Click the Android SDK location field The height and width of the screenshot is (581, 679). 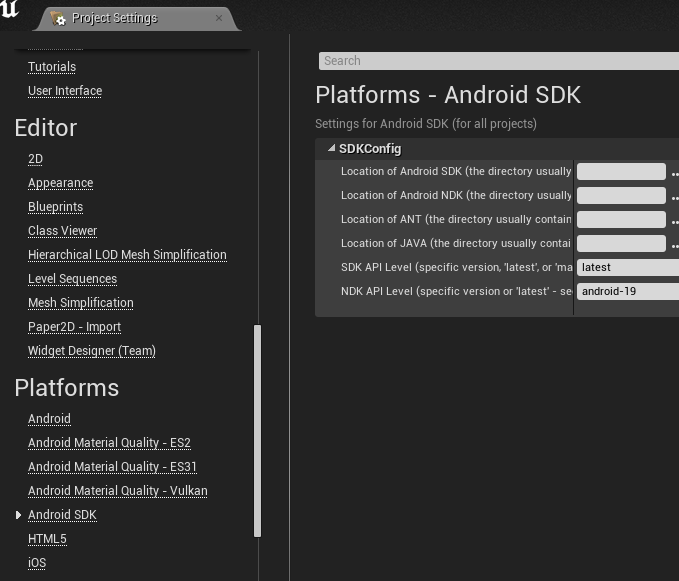coord(621,171)
